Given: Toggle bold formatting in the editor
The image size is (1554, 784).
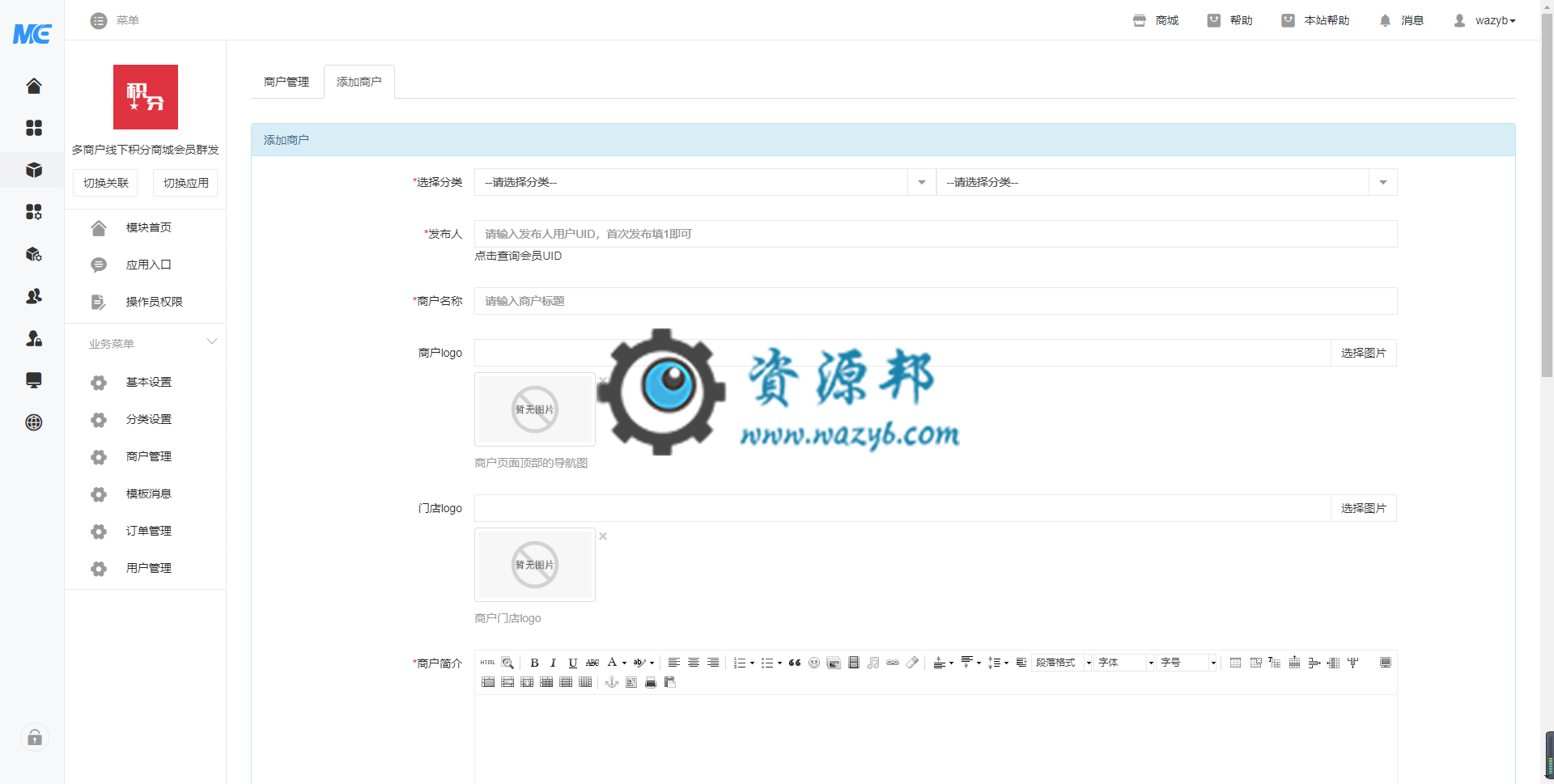Looking at the screenshot, I should pyautogui.click(x=534, y=663).
